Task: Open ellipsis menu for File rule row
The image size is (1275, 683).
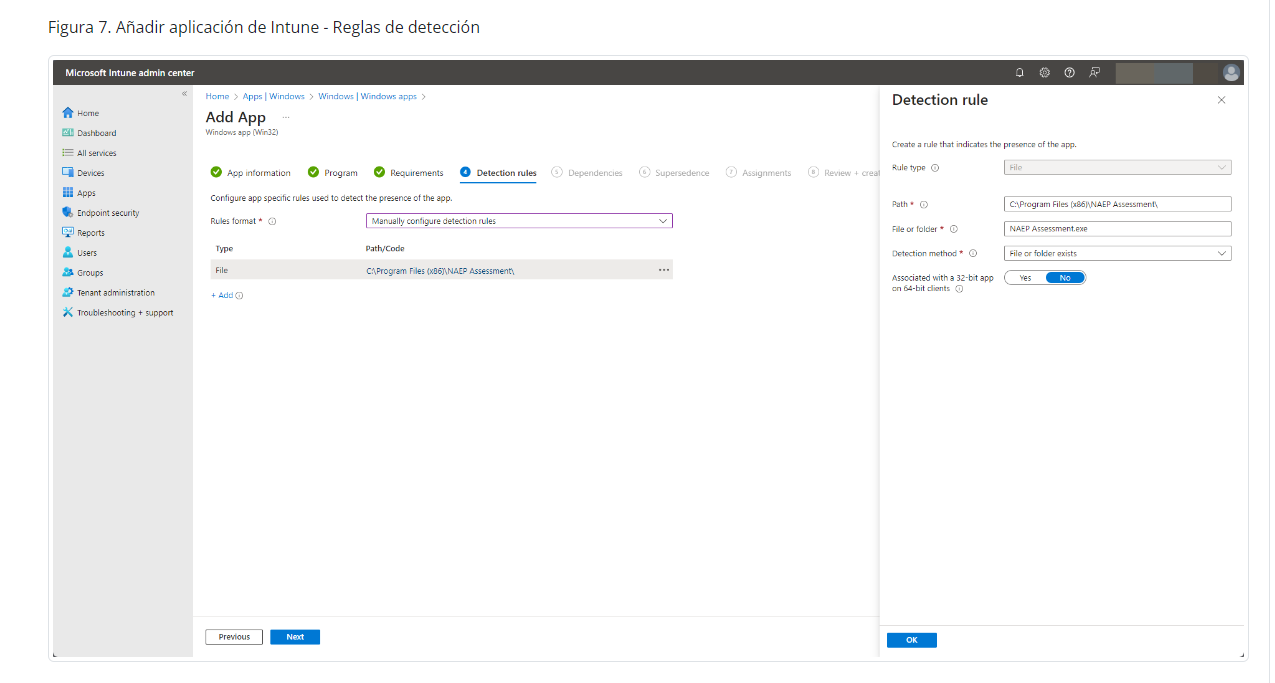Action: (664, 270)
